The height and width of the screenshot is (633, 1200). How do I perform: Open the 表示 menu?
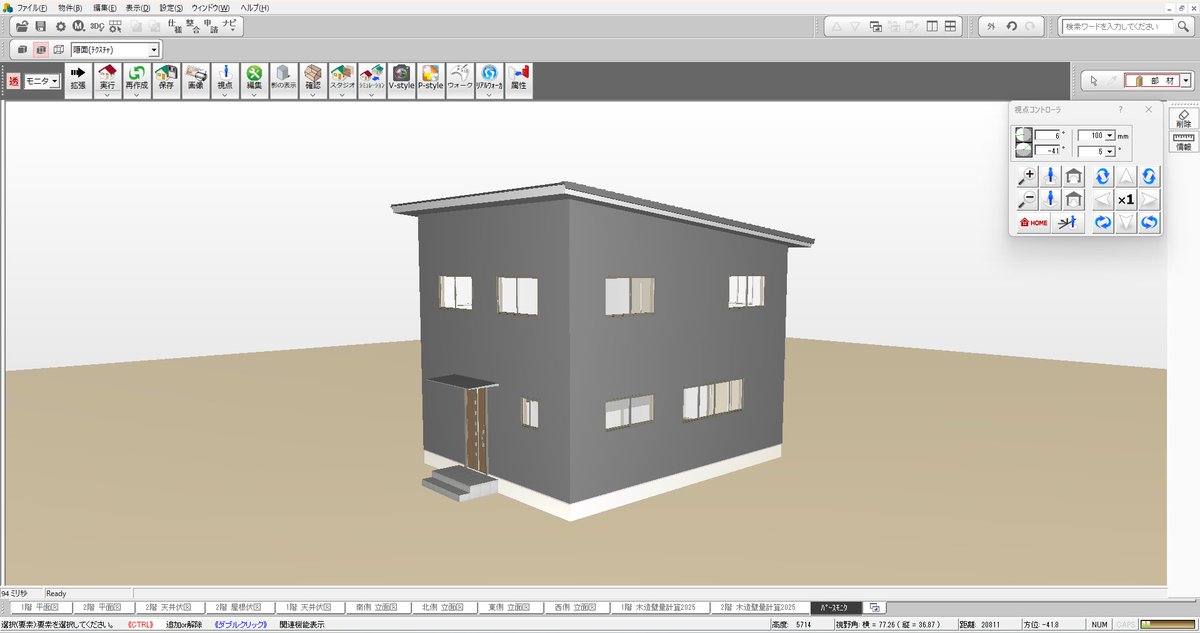point(138,7)
